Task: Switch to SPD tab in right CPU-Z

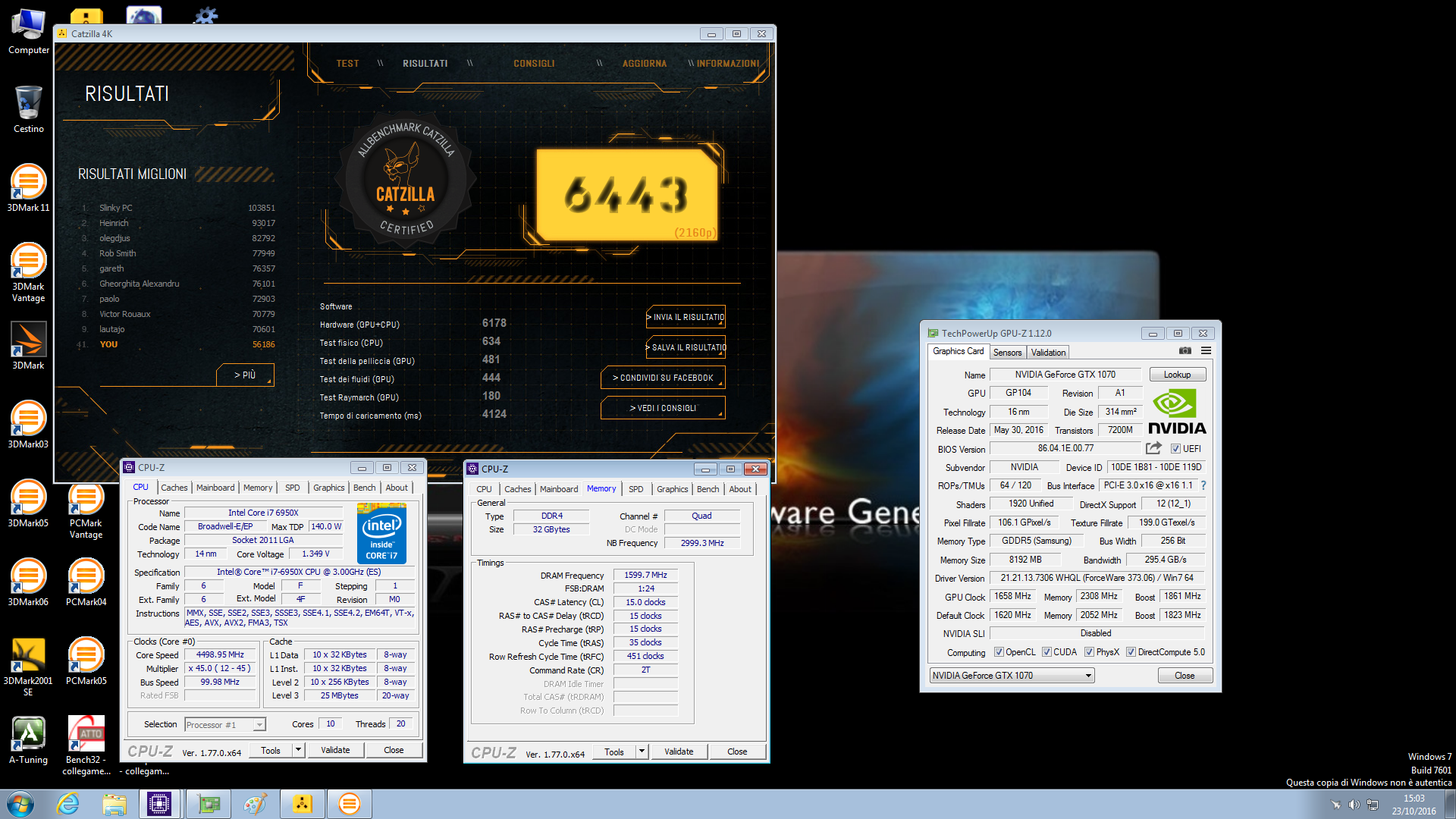Action: tap(635, 489)
